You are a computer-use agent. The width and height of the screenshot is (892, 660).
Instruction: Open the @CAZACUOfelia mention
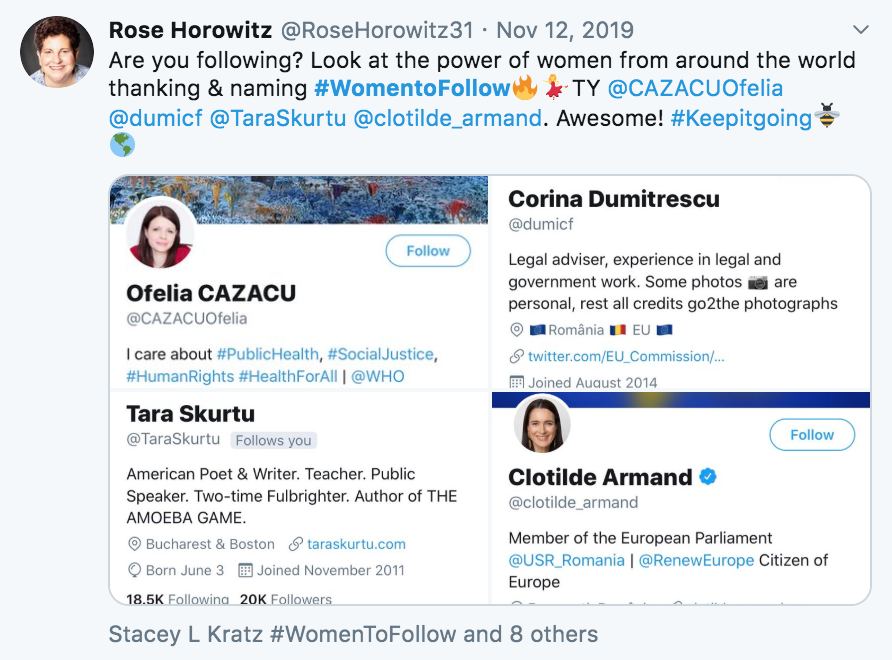click(695, 88)
